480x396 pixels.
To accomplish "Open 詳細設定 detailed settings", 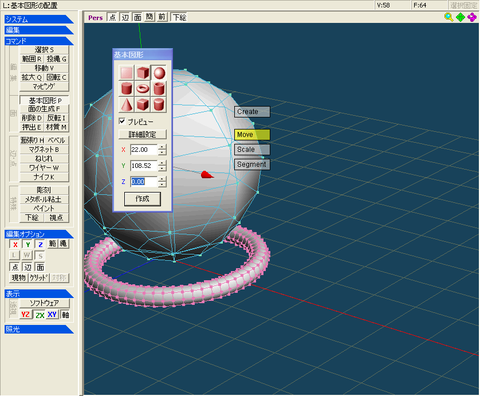I will [x=142, y=134].
